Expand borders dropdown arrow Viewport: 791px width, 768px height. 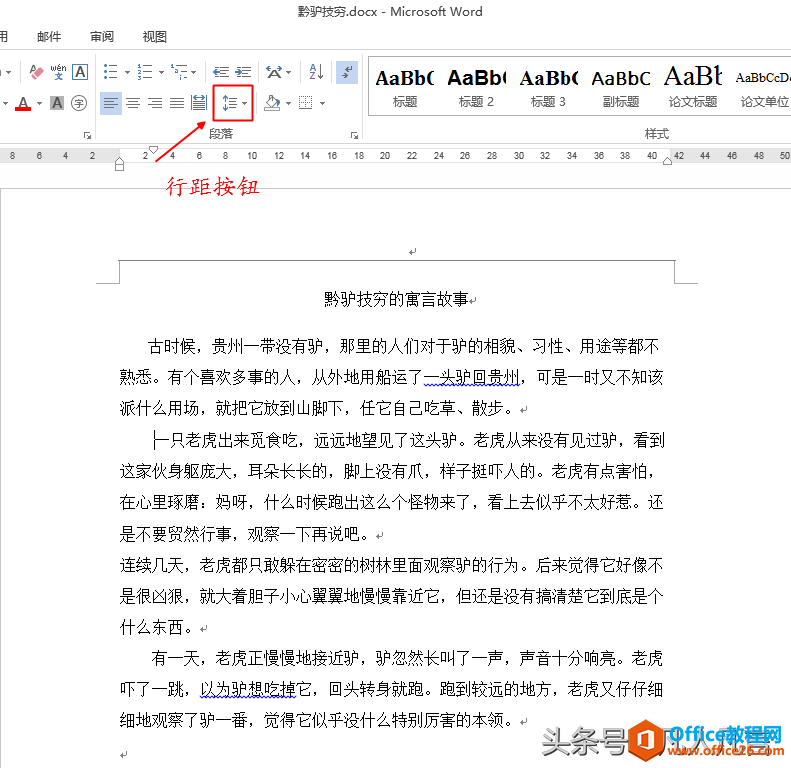[x=322, y=103]
